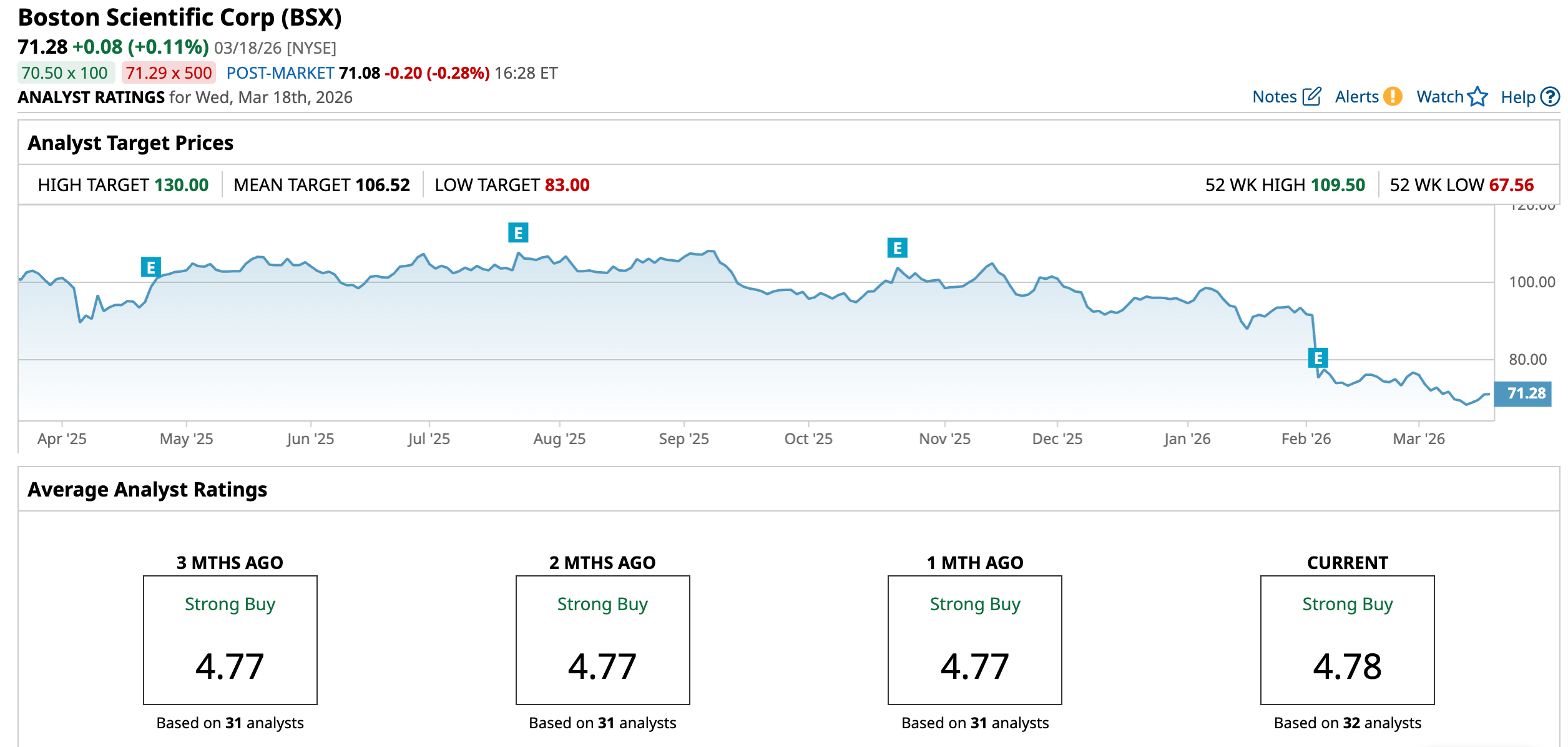Click the POST-MARKET label
Screen dimensions: 1568x747
pos(280,73)
